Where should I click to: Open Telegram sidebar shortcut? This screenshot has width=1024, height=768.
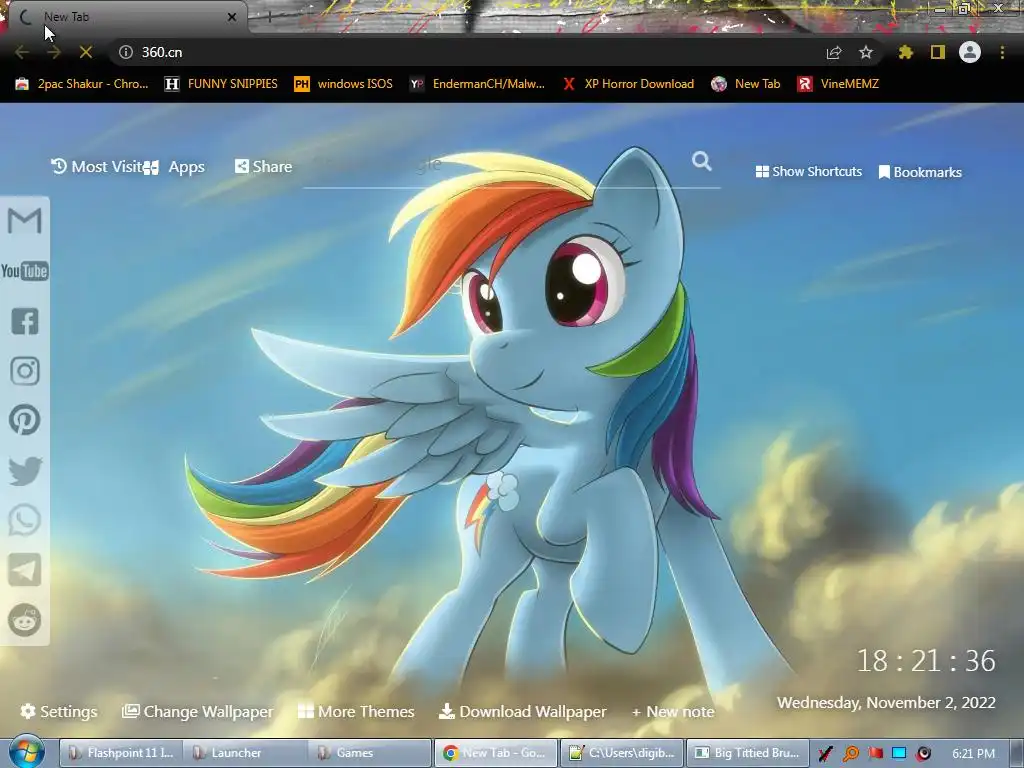25,570
